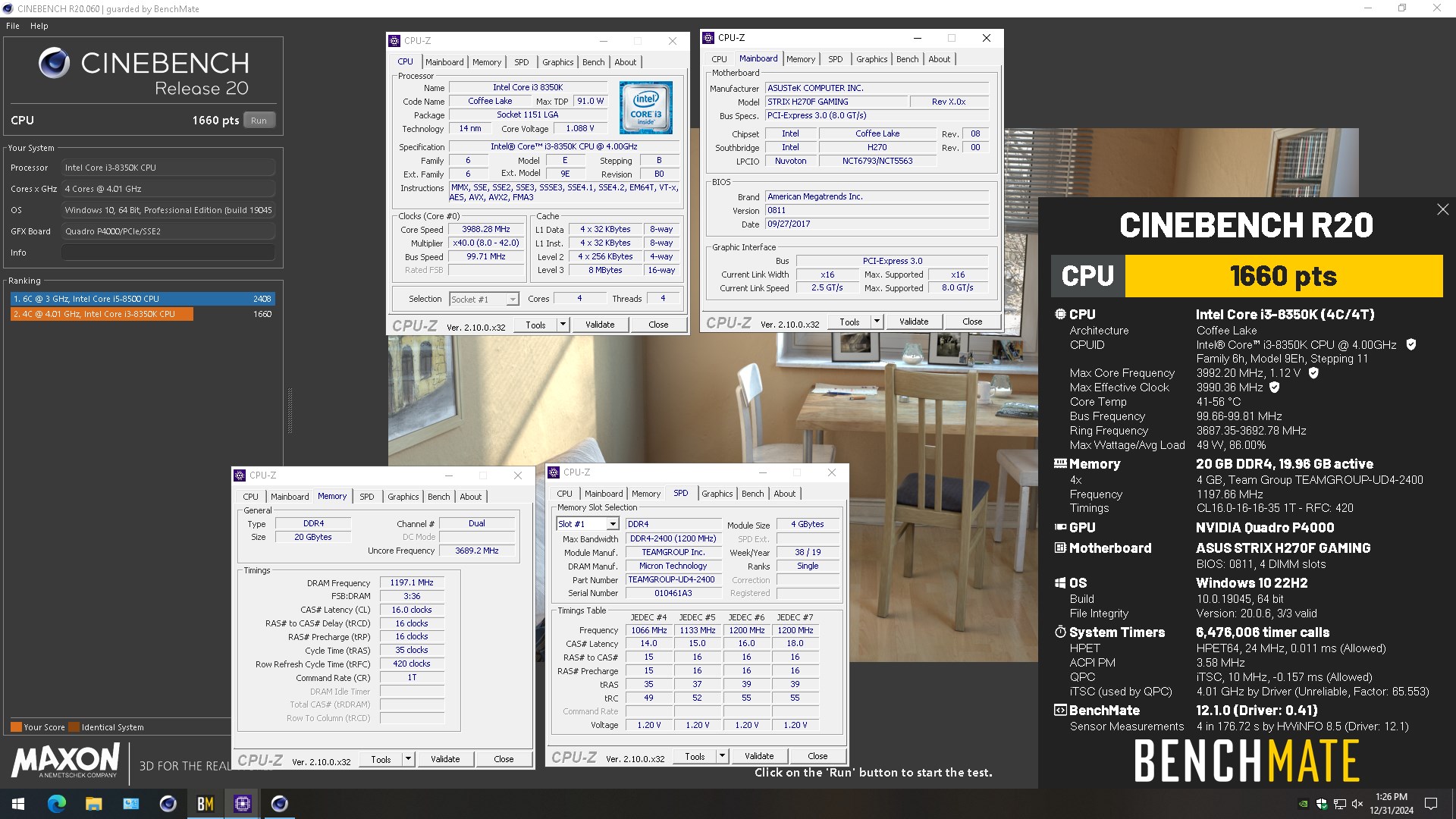1456x819 pixels.
Task: Open Socket #1 selection dropdown in CPU-Z
Action: tap(485, 300)
